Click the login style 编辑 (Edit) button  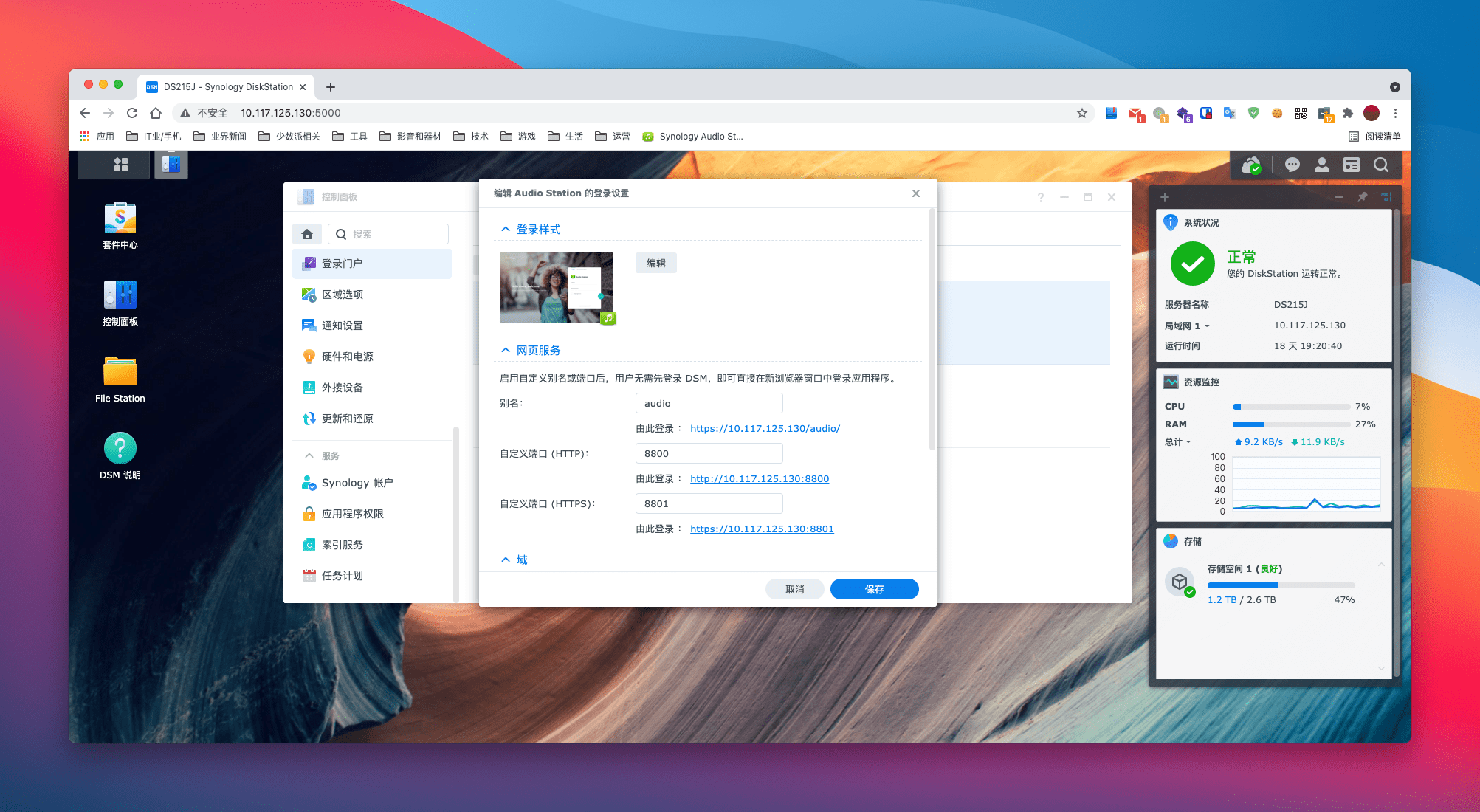[x=656, y=263]
